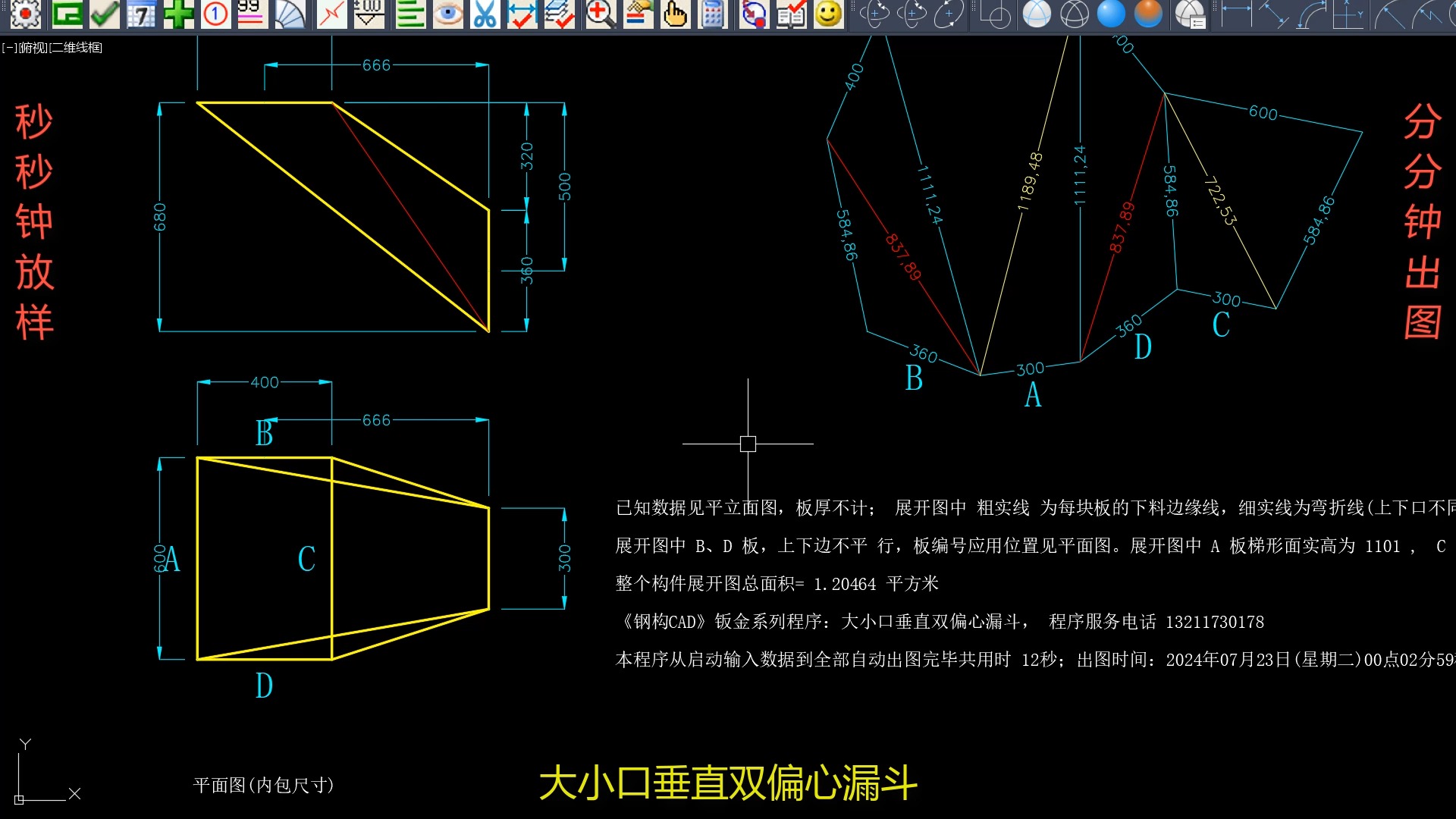This screenshot has height=819, width=1456.
Task: Select the linear dimension tool
Action: [x=1235, y=14]
